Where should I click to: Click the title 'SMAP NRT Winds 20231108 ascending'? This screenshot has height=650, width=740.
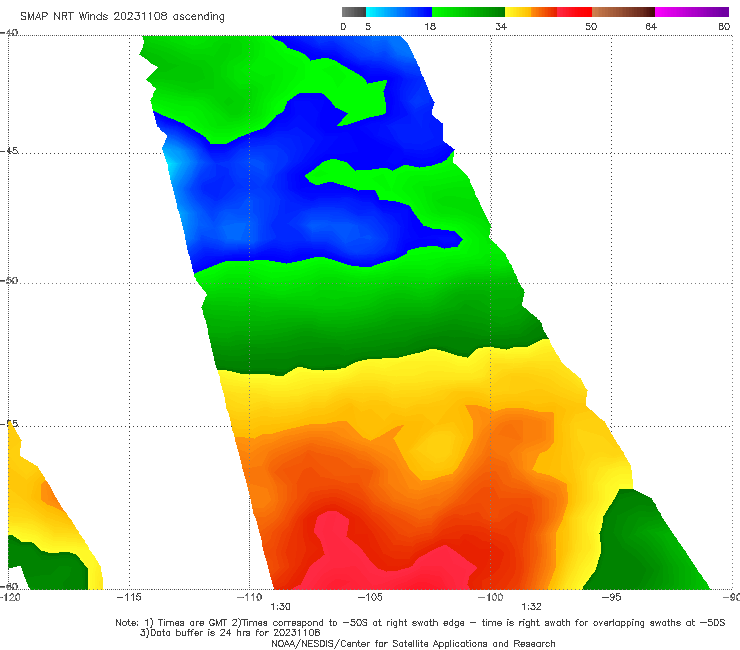click(x=122, y=16)
